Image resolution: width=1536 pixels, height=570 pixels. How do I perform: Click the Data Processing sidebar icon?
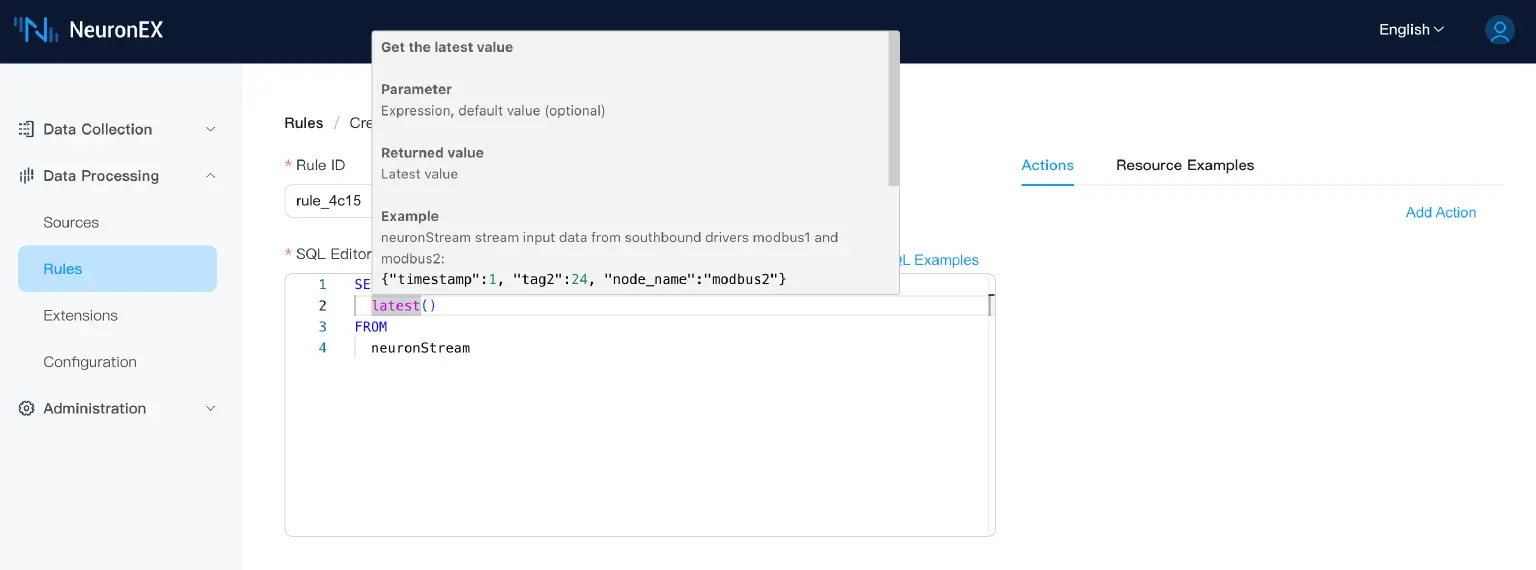pos(26,176)
